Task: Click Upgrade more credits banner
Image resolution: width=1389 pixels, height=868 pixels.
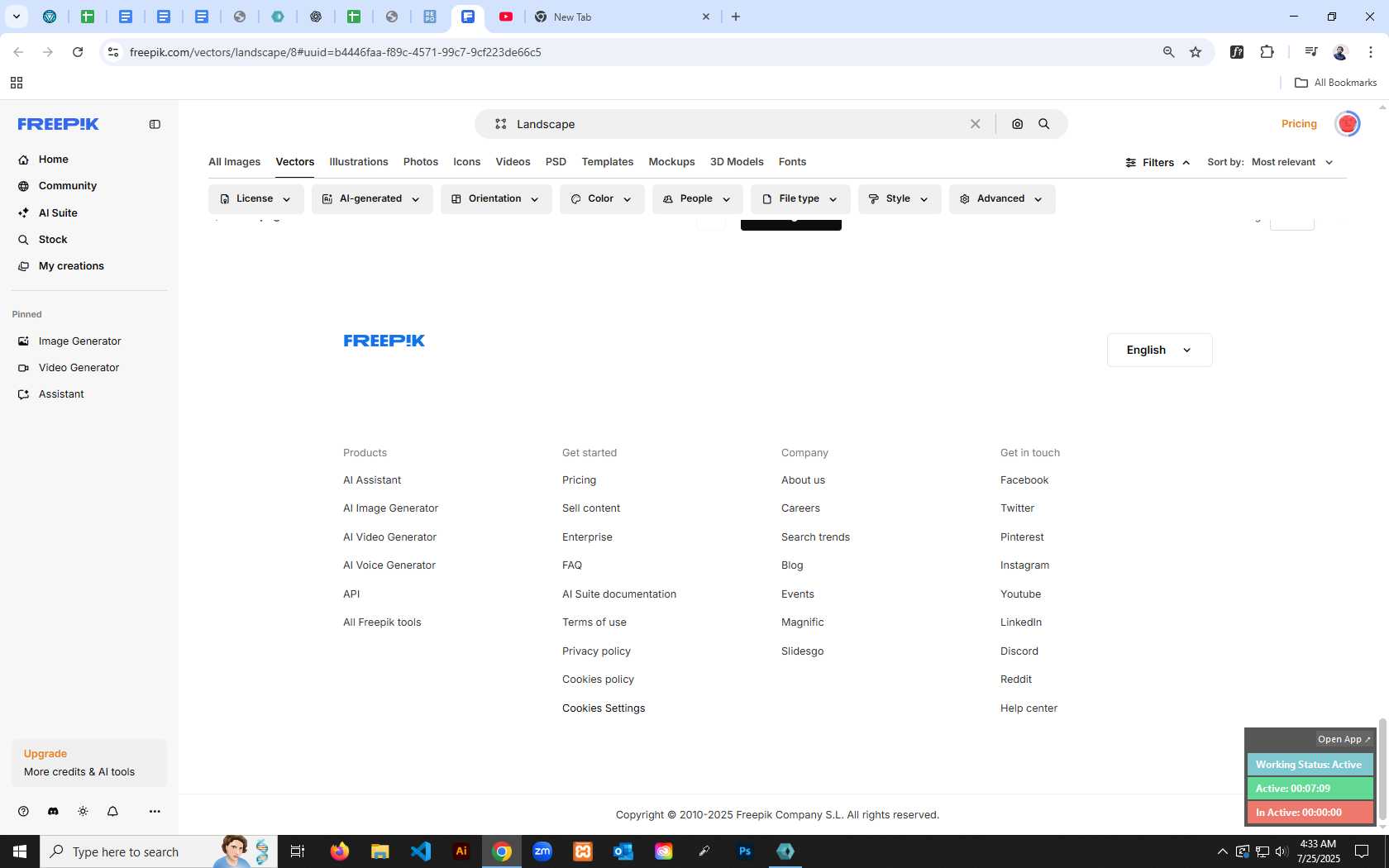Action: pos(89,763)
